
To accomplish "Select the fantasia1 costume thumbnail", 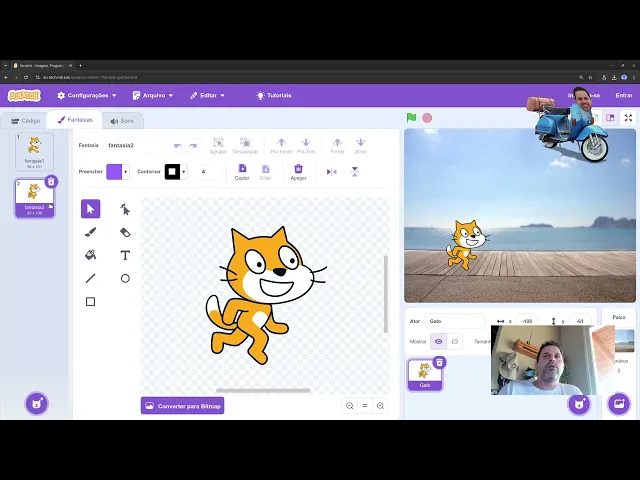I will 34,151.
